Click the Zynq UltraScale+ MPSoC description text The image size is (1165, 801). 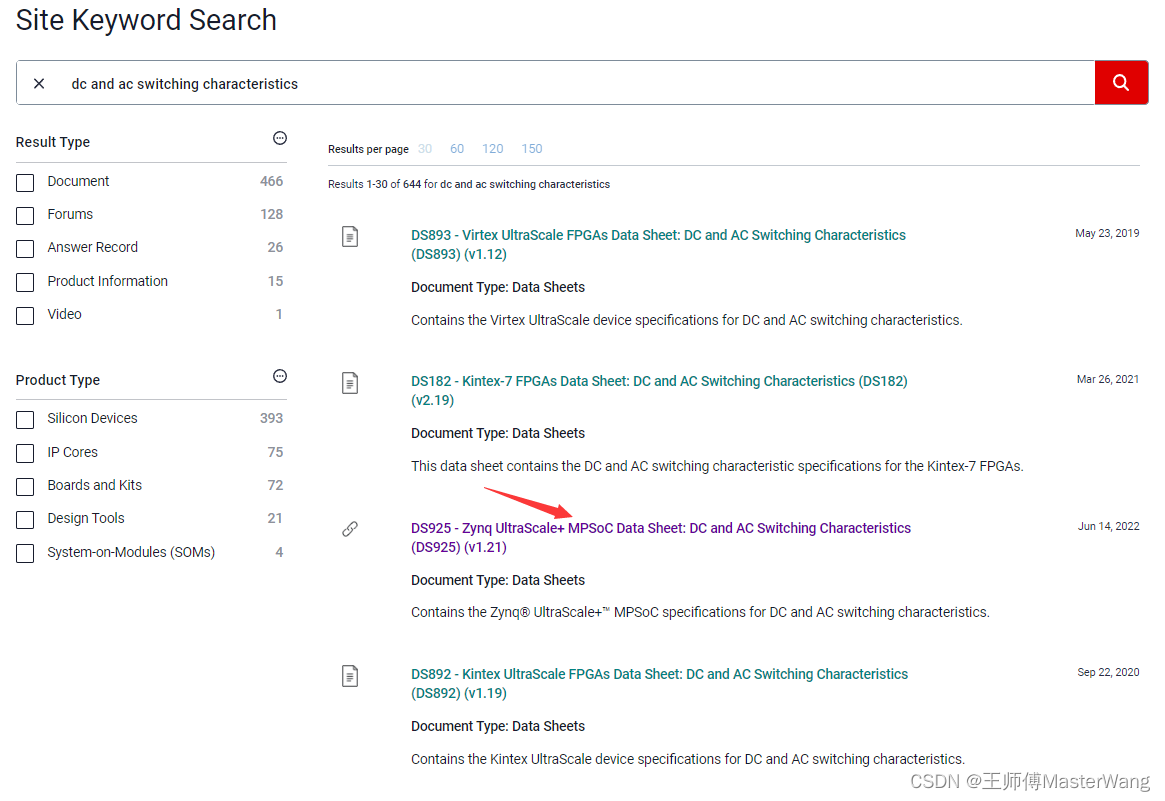point(700,612)
